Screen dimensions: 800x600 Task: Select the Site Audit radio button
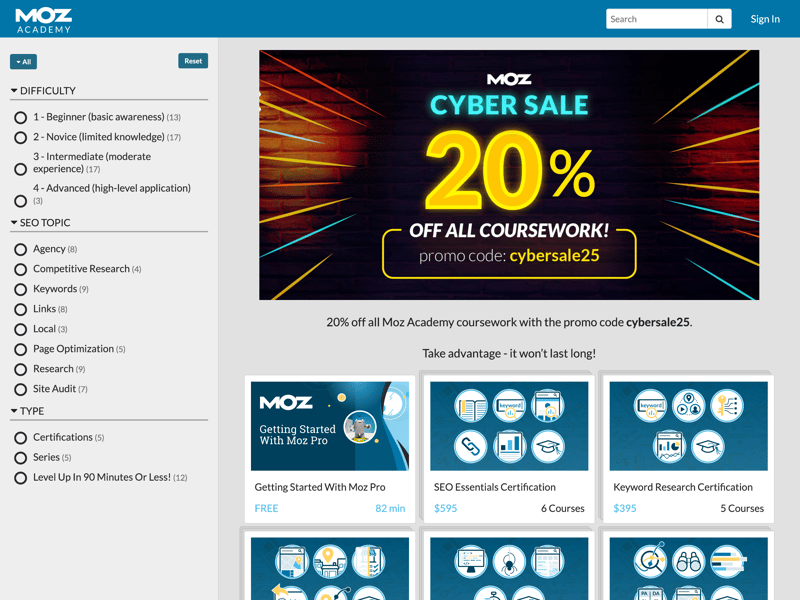point(20,390)
